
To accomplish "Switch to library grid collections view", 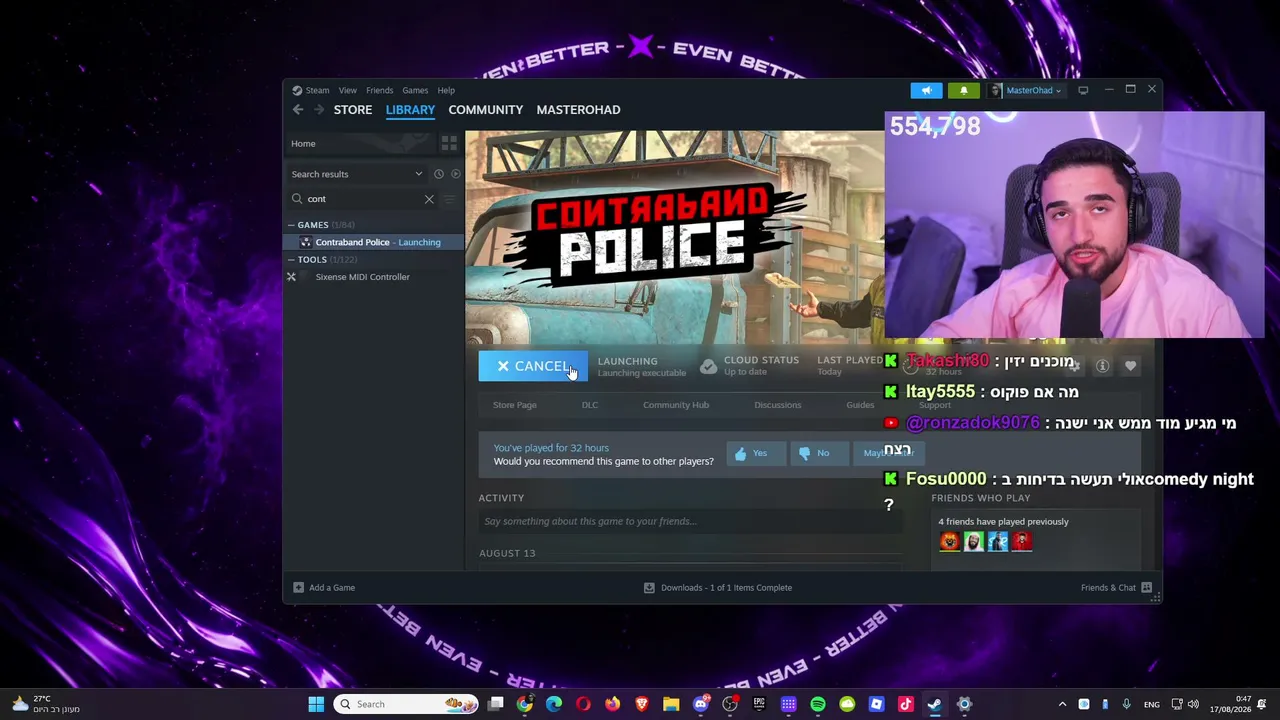I will click(x=449, y=143).
